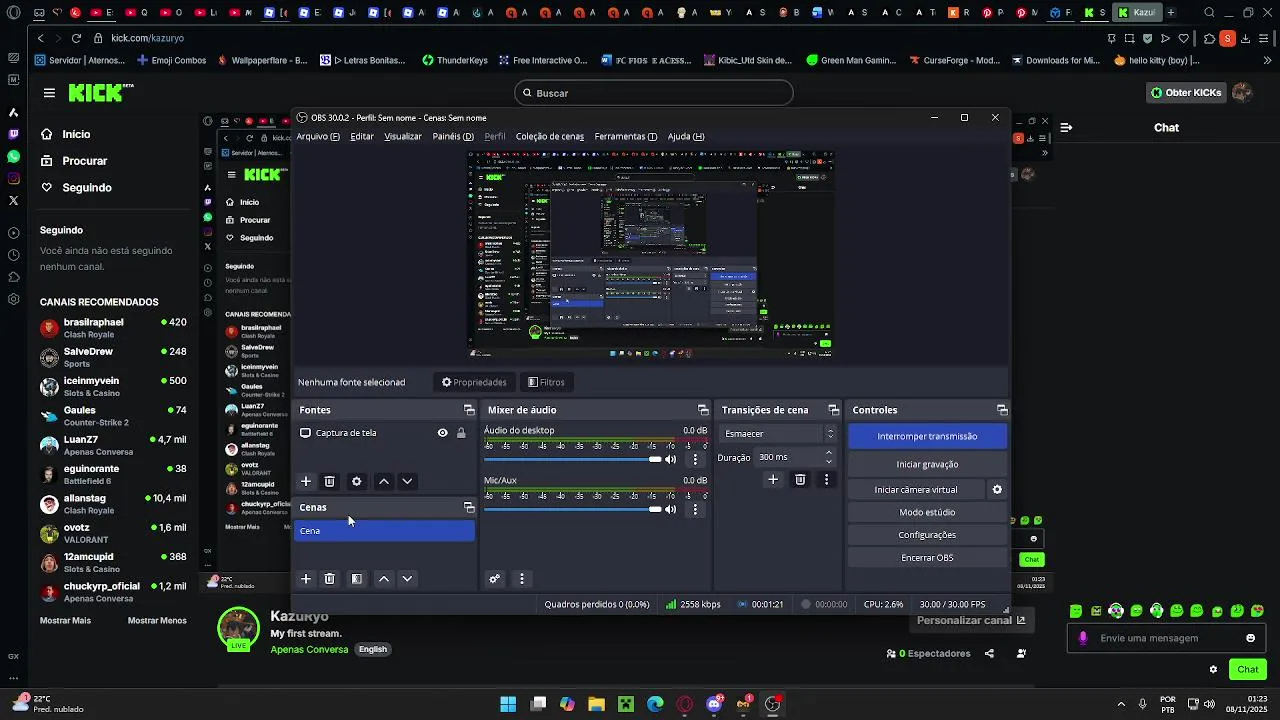The height and width of the screenshot is (720, 1280).
Task: Open Seguindo in the Kick sidebar
Action: coord(76,188)
